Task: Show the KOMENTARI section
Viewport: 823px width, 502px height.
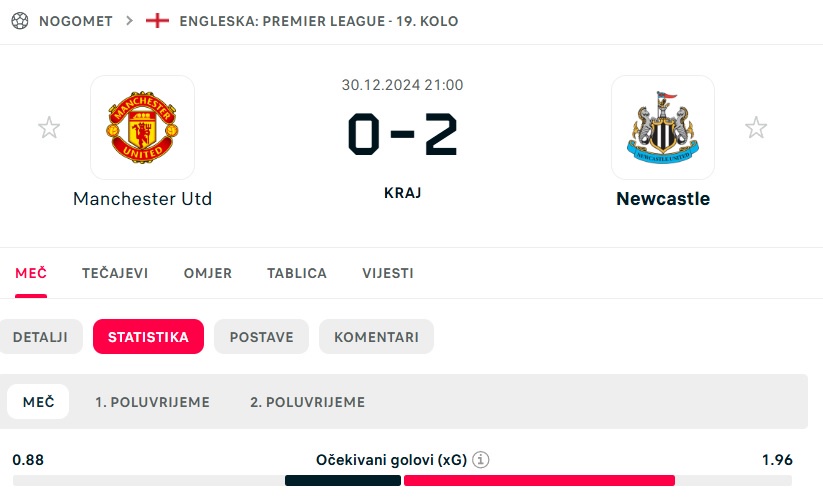Action: 376,337
